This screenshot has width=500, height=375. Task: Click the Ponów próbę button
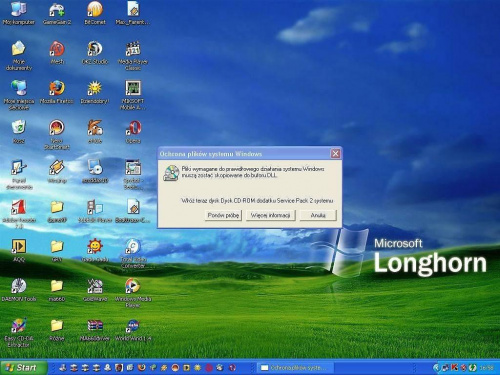pos(223,215)
